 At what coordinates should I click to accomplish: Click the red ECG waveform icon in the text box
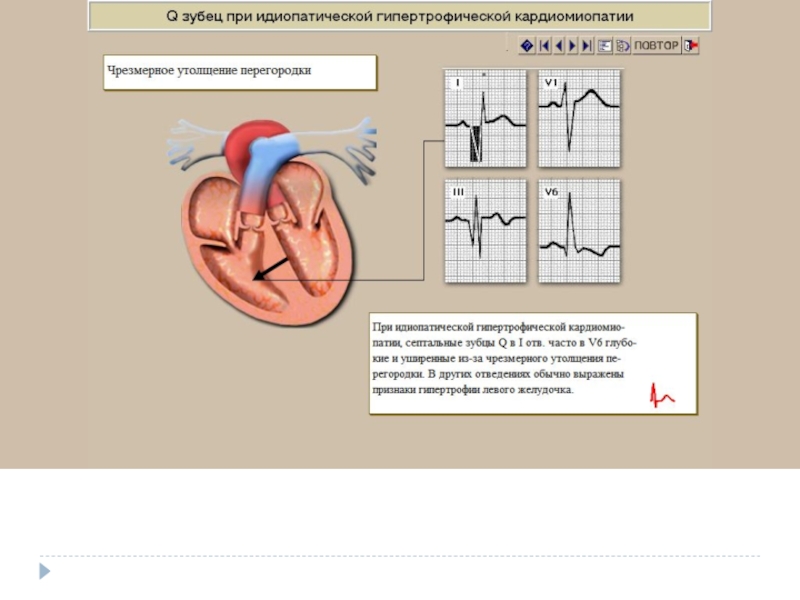pyautogui.click(x=662, y=395)
